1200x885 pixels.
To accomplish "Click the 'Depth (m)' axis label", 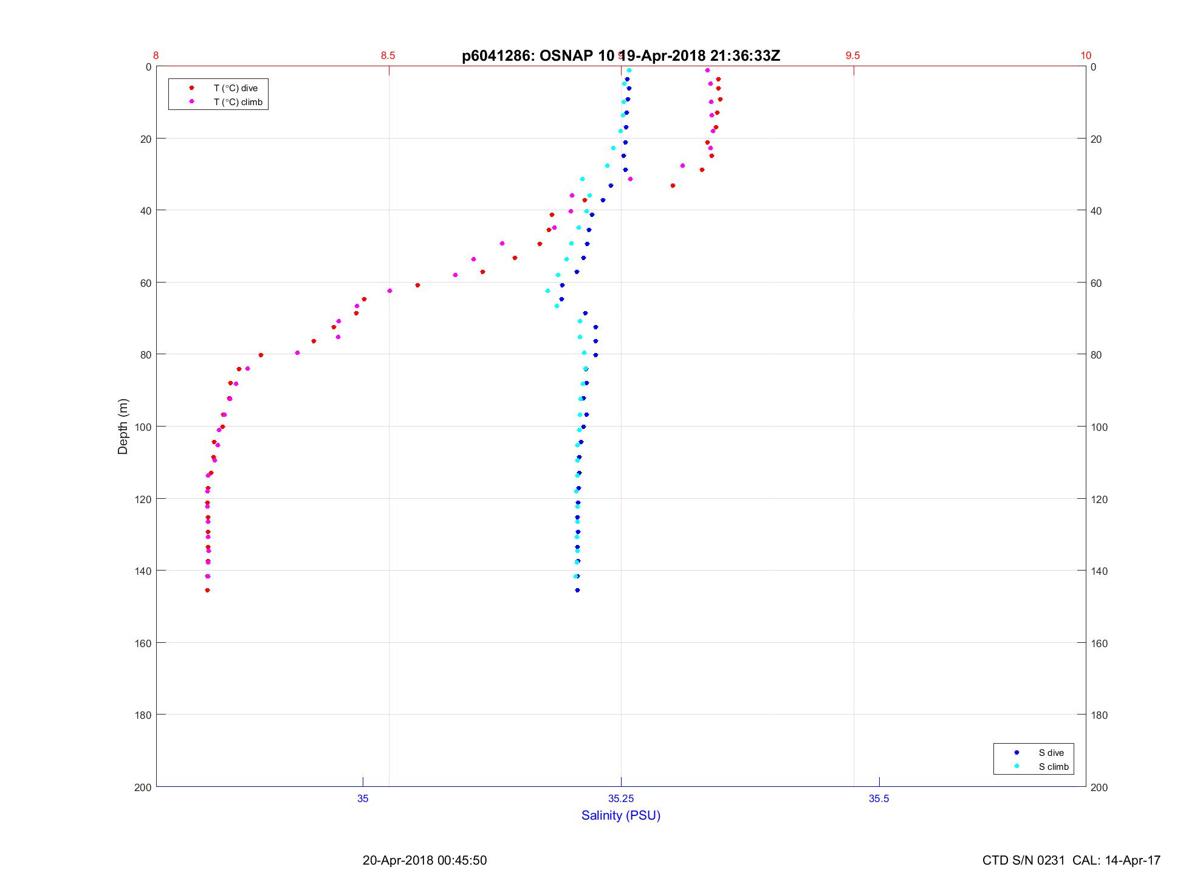I will click(123, 426).
